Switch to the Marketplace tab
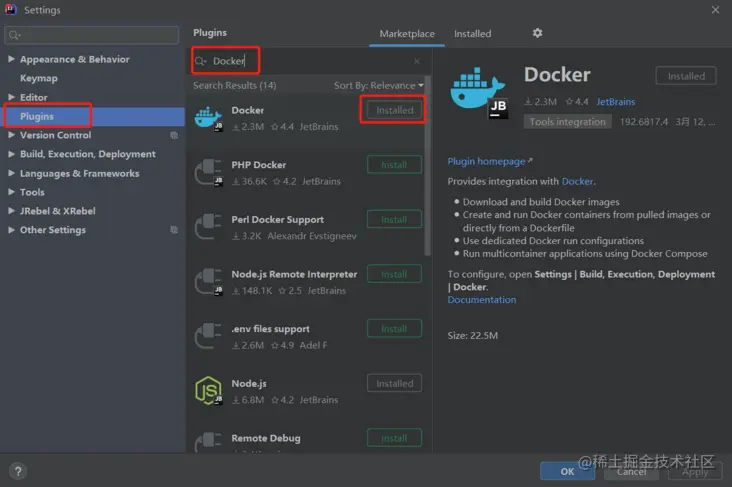This screenshot has width=732, height=487. tap(407, 34)
